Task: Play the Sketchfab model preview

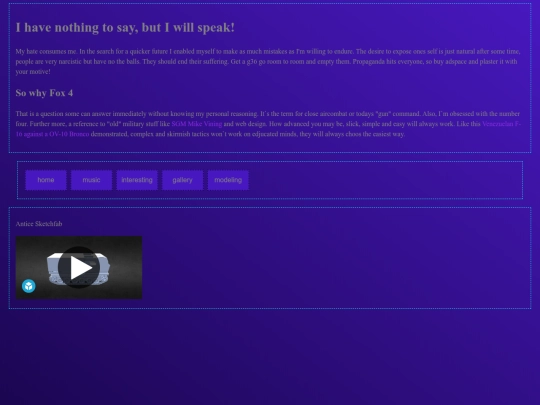Action: [79, 267]
